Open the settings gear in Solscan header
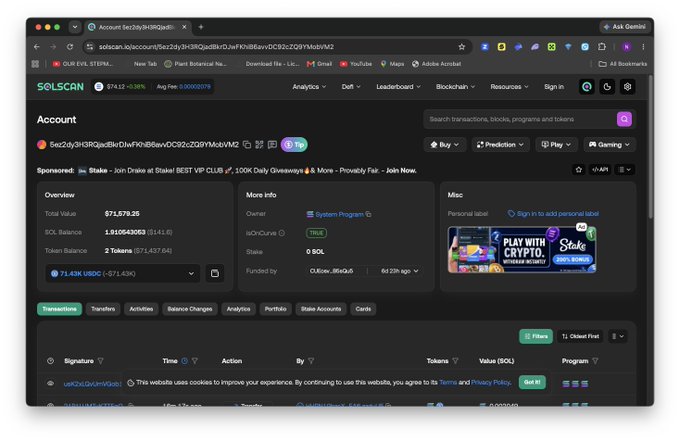This screenshot has width=680, height=441. [627, 87]
